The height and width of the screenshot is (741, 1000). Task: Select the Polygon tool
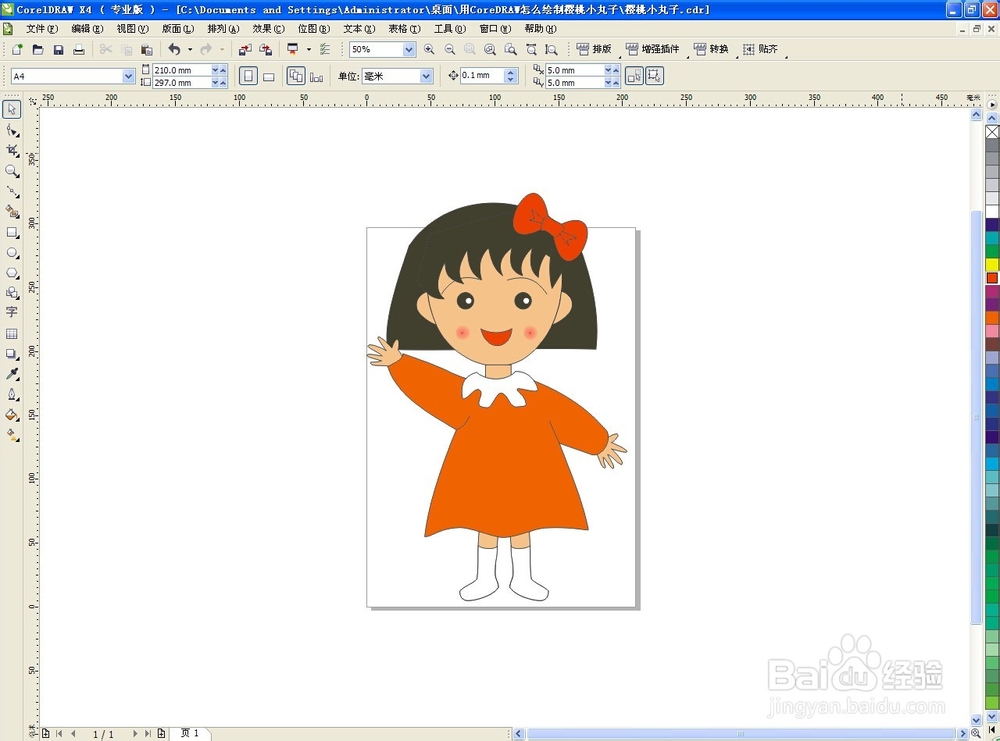click(11, 273)
